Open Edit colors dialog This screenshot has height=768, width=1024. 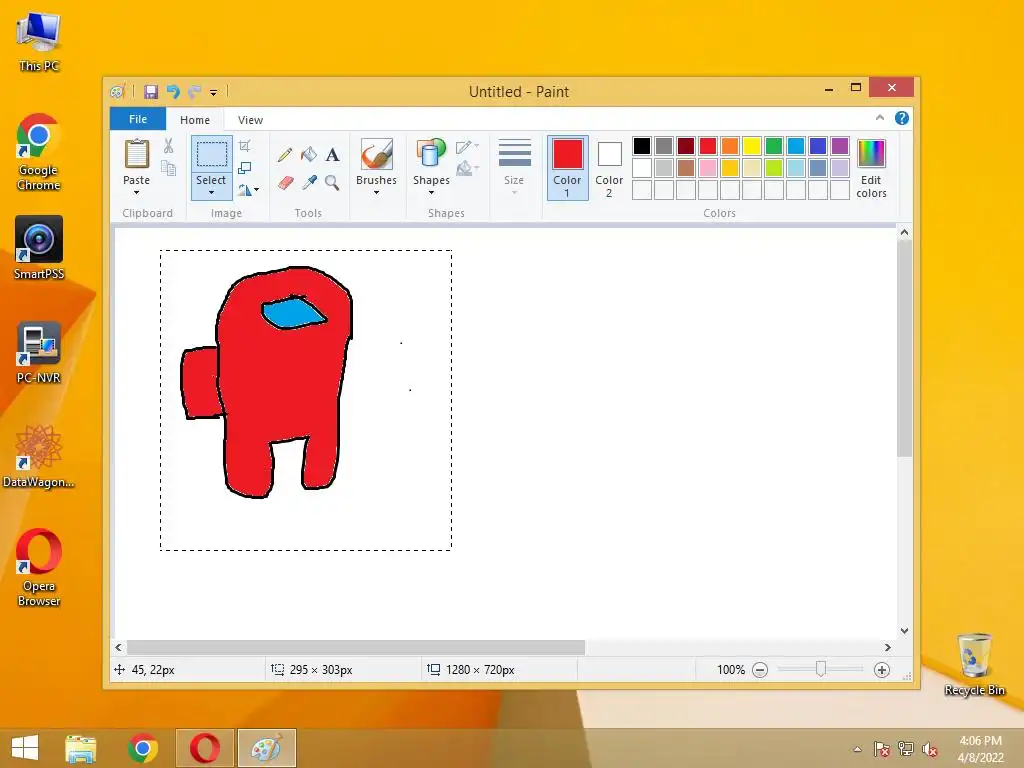[871, 168]
